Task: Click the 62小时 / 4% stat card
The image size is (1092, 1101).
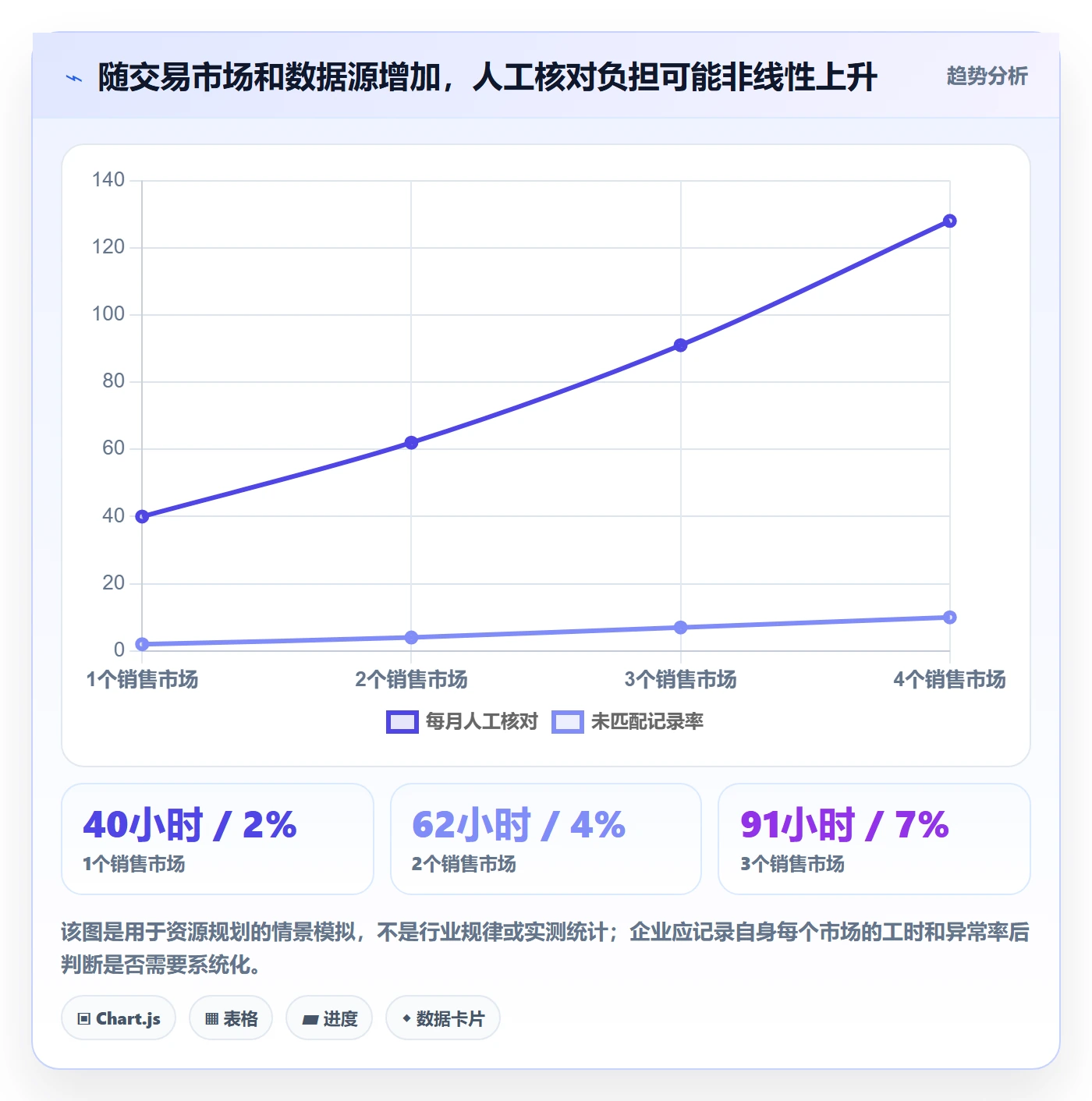Action: 546,839
